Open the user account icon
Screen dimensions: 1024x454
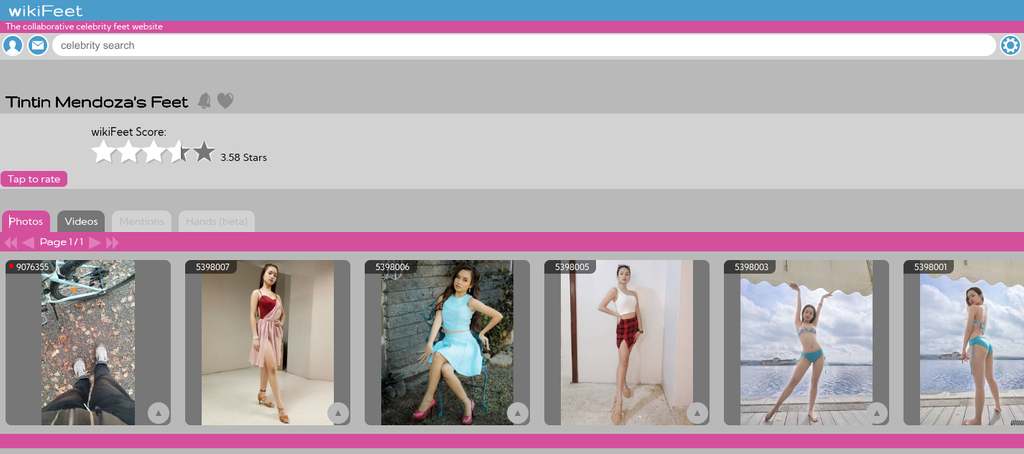pyautogui.click(x=13, y=45)
